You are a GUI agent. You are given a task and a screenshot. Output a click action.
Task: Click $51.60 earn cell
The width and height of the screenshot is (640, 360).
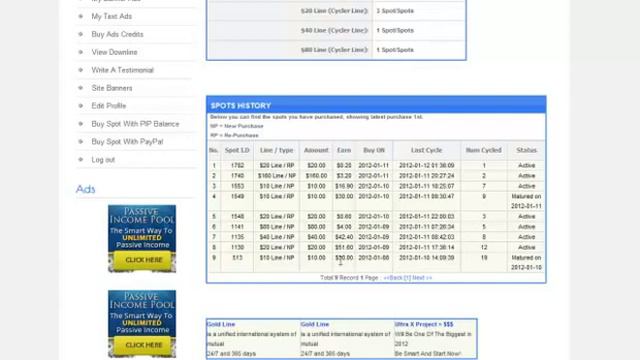tap(344, 247)
